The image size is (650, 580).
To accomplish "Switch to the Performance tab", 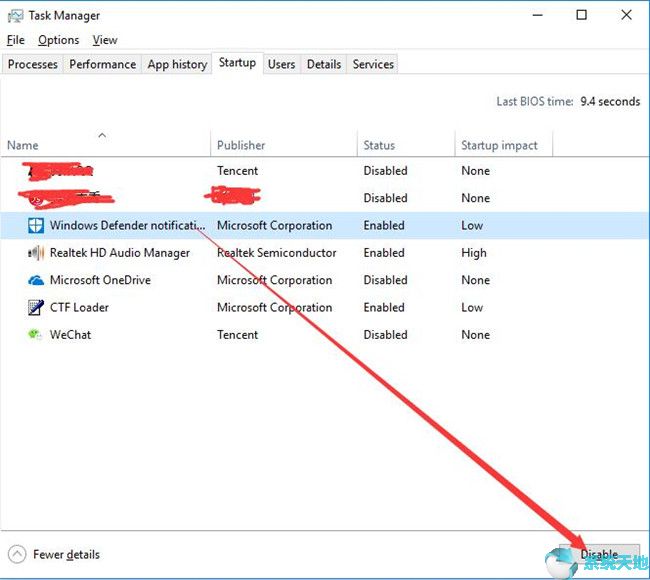I will (102, 64).
